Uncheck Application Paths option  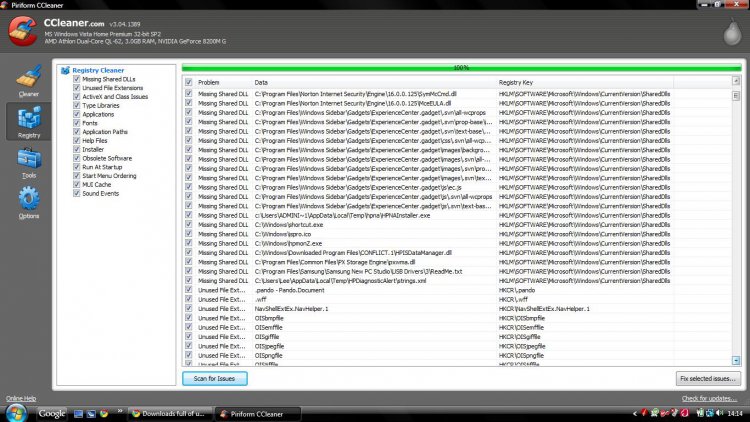77,132
